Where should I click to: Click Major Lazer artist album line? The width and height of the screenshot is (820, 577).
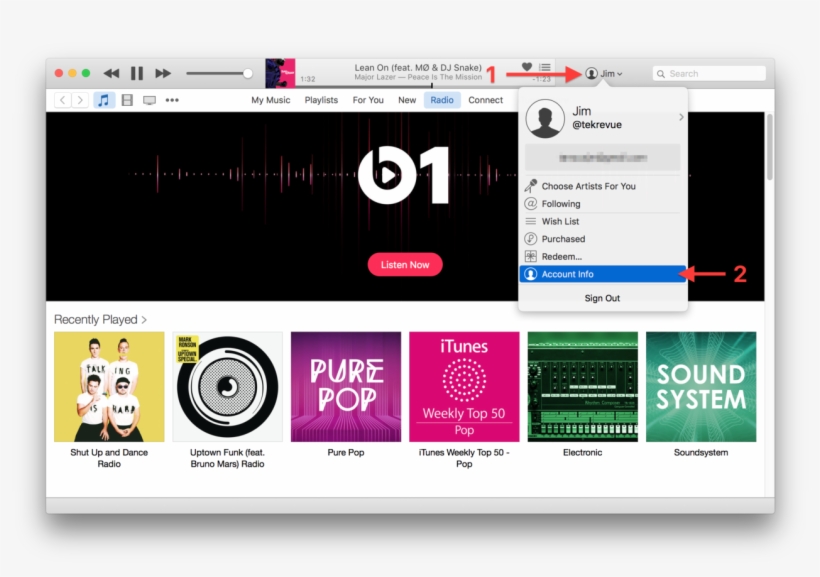click(x=418, y=77)
